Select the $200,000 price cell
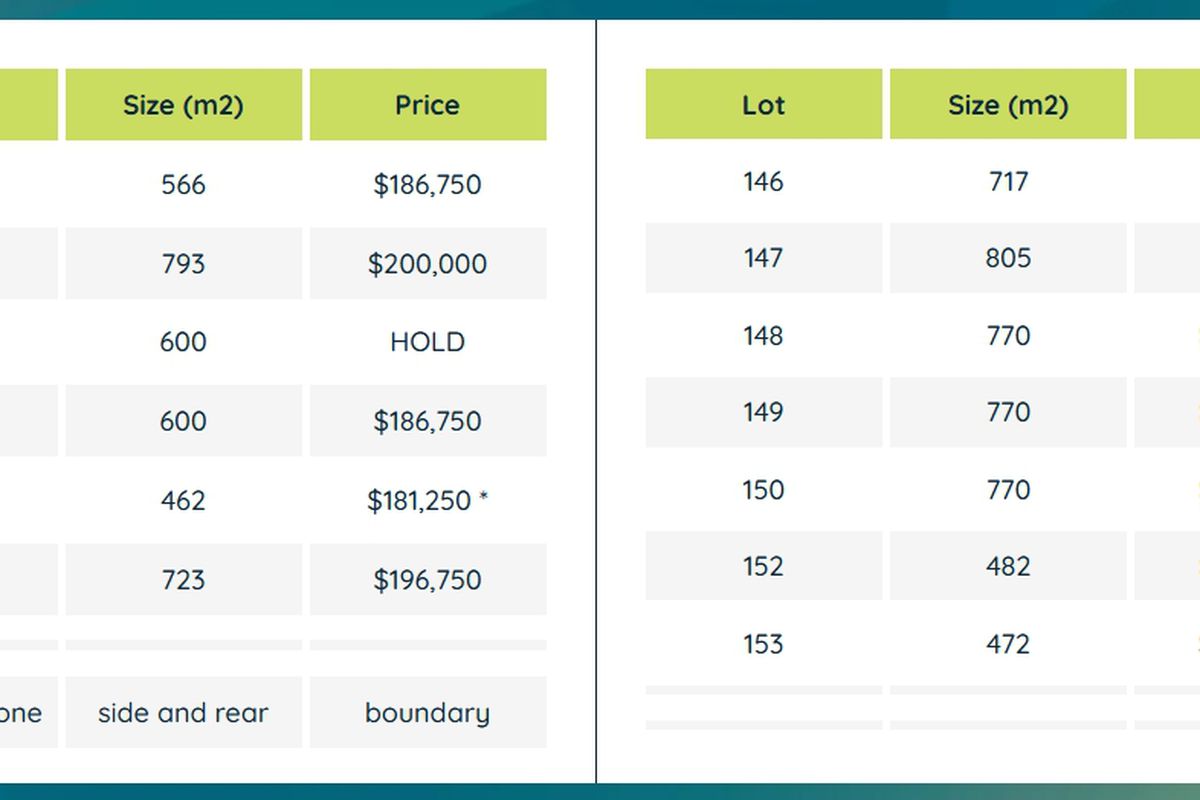 tap(428, 263)
